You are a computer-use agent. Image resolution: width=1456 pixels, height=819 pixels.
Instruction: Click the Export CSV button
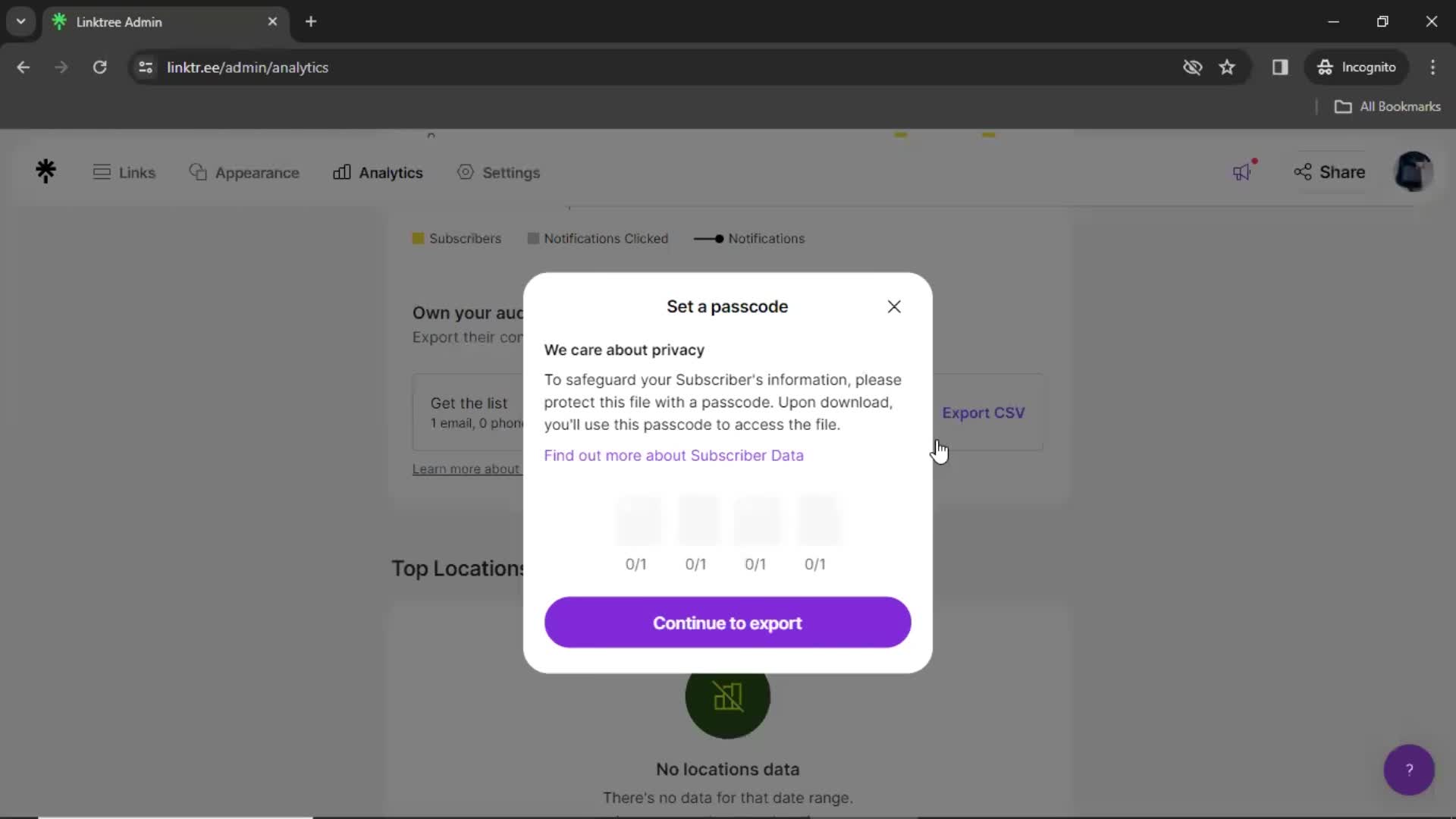coord(983,412)
